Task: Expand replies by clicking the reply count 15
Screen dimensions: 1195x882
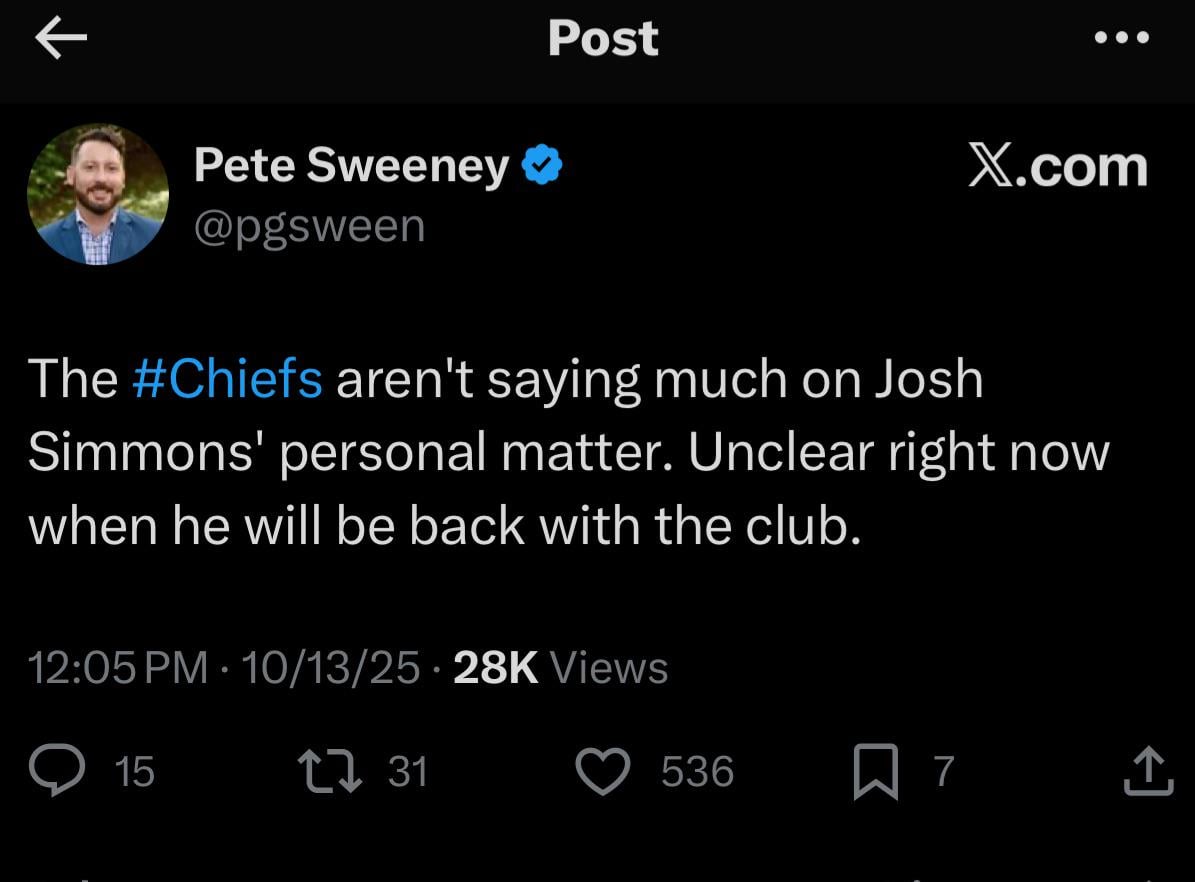Action: pyautogui.click(x=135, y=772)
